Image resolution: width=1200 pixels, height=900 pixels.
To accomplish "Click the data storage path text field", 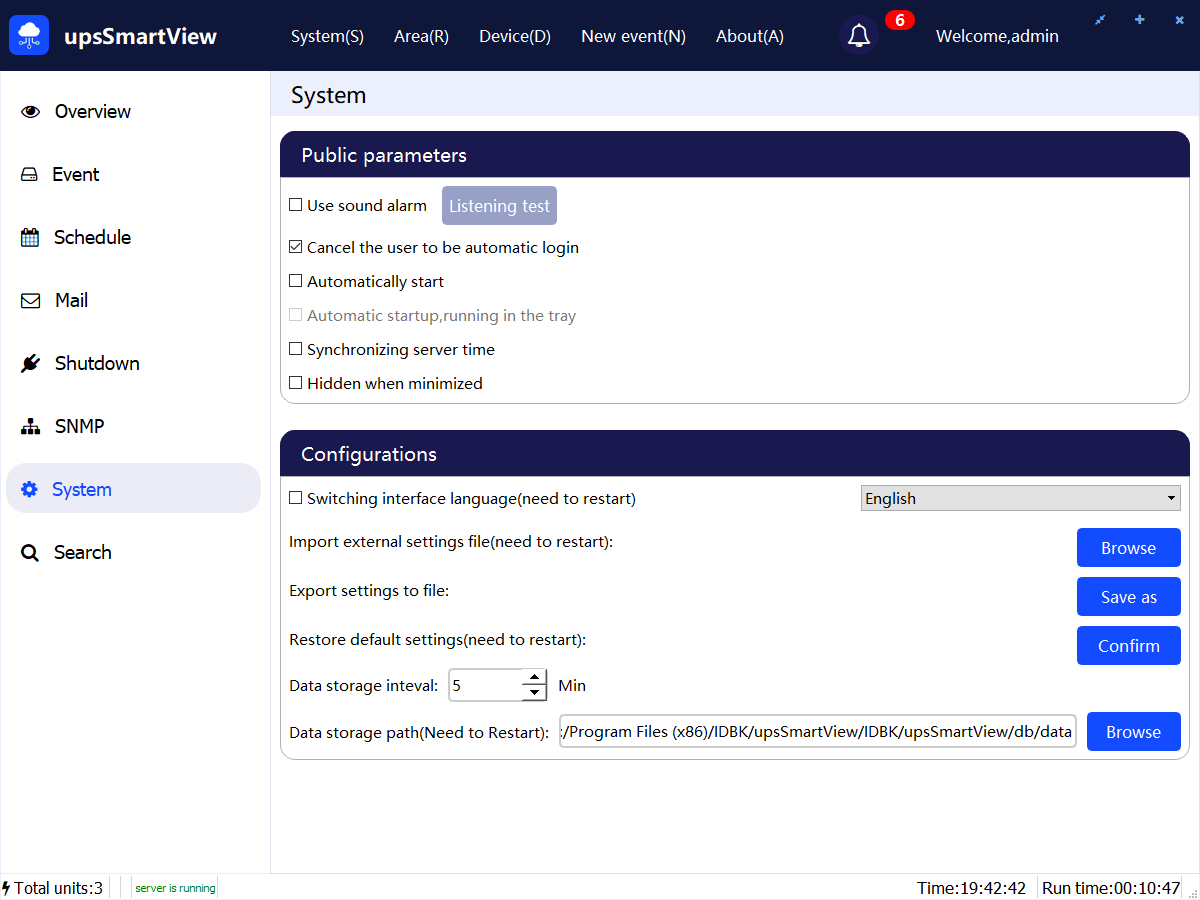I will point(817,732).
